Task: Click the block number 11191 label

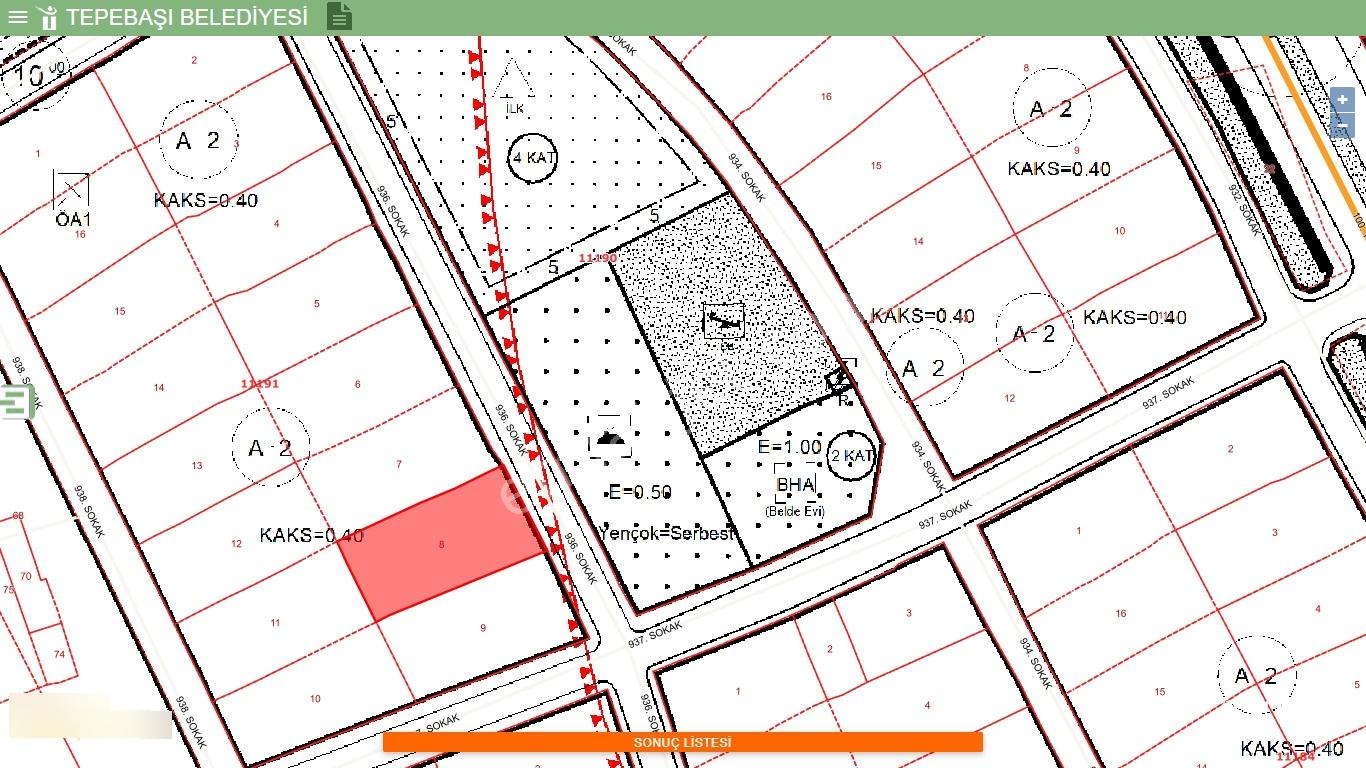Action: pyautogui.click(x=260, y=383)
